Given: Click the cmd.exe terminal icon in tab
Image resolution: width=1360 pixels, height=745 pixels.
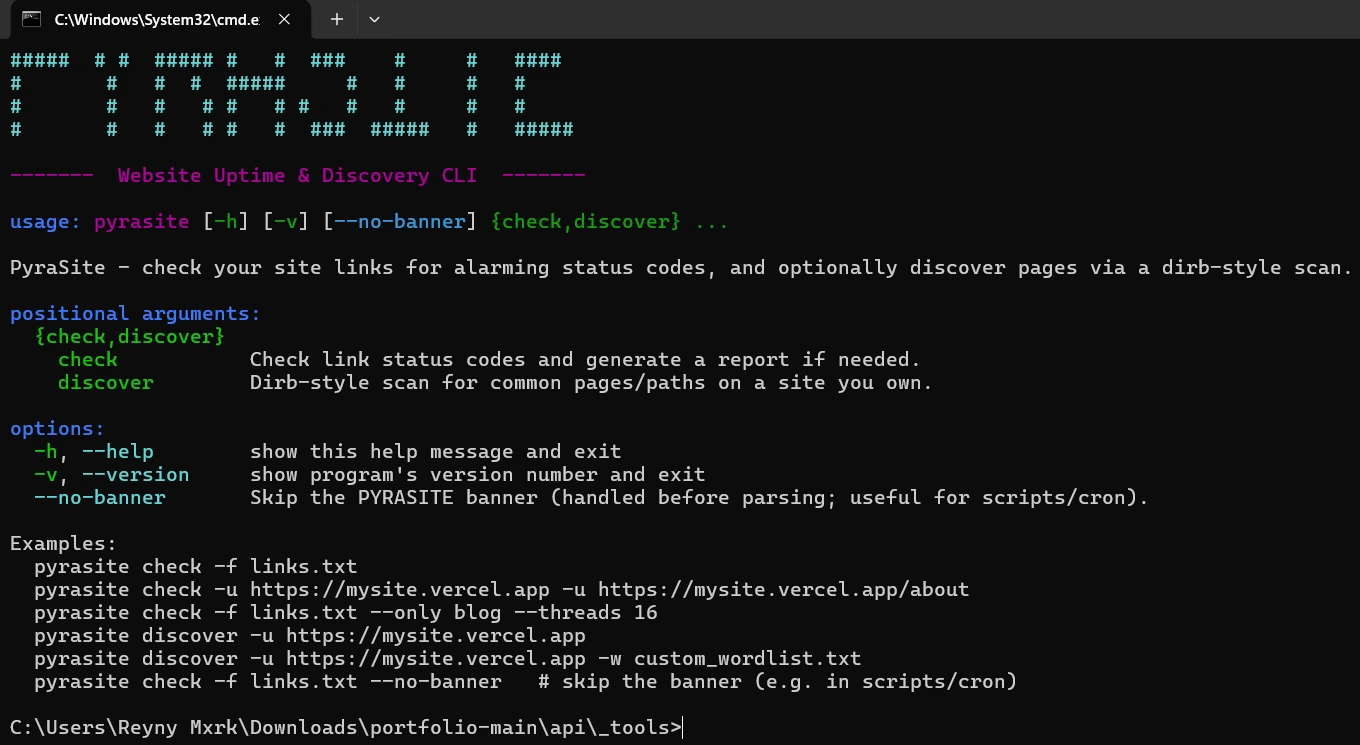Looking at the screenshot, I should 31,19.
